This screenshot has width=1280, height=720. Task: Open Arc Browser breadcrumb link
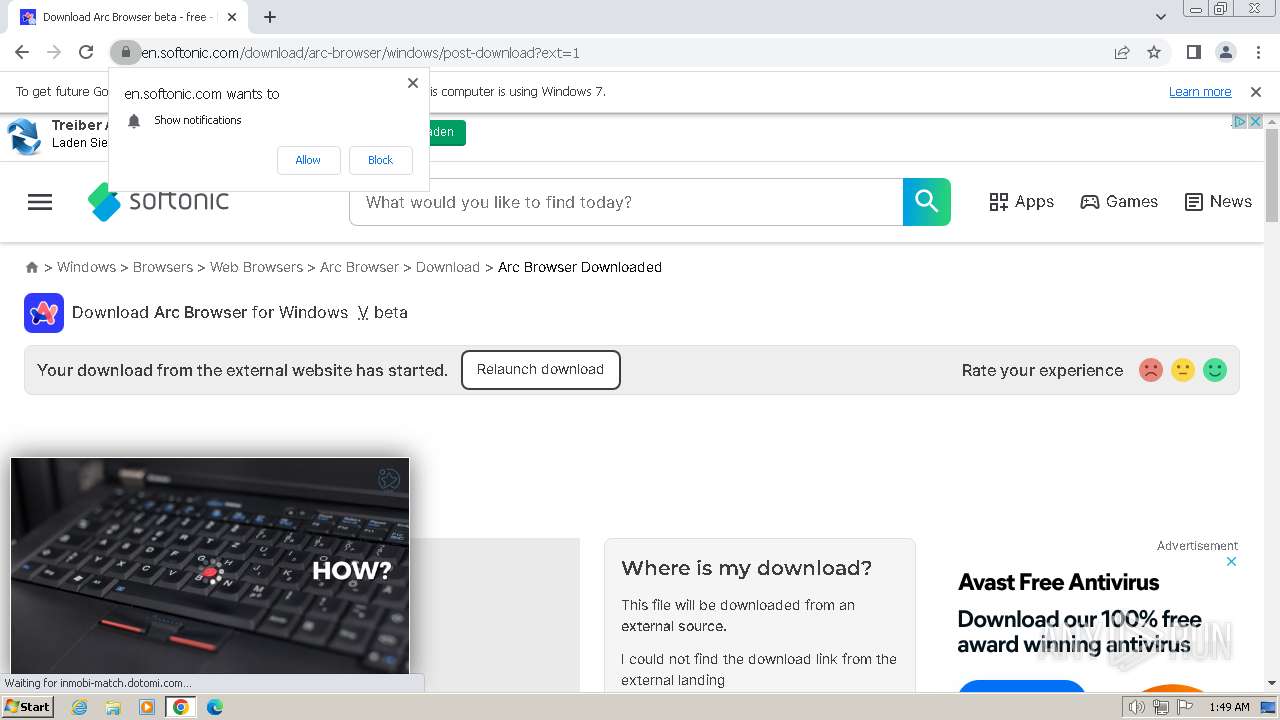pos(359,267)
